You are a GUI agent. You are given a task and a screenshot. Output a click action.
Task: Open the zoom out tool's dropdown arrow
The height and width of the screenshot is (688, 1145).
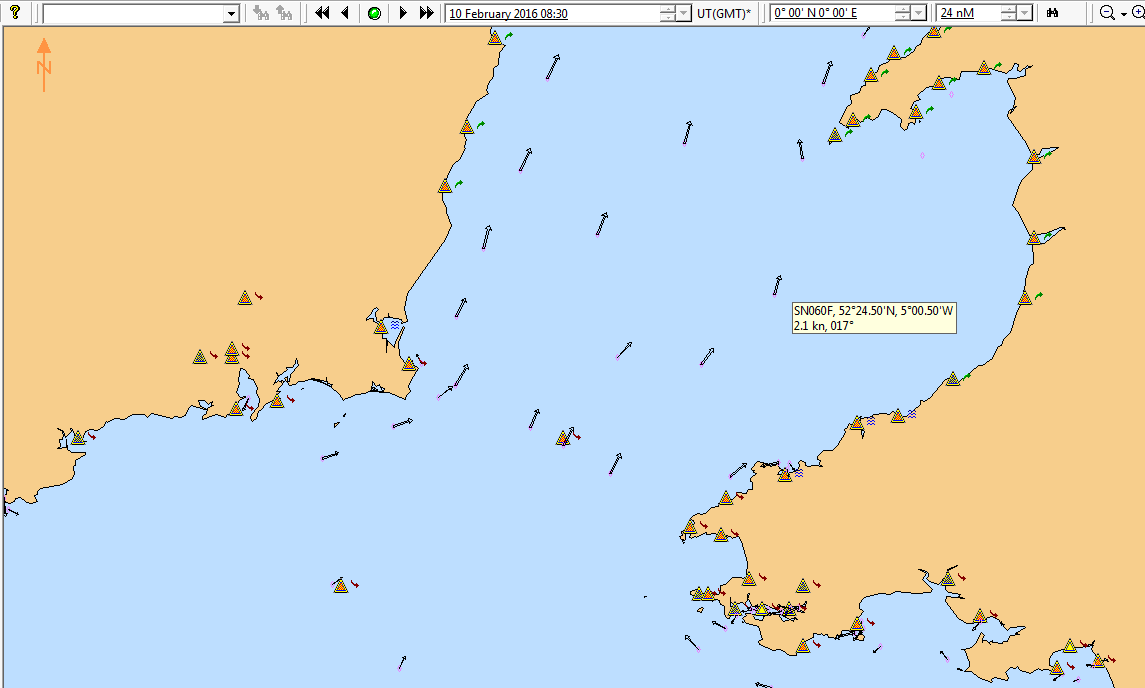pyautogui.click(x=1123, y=14)
